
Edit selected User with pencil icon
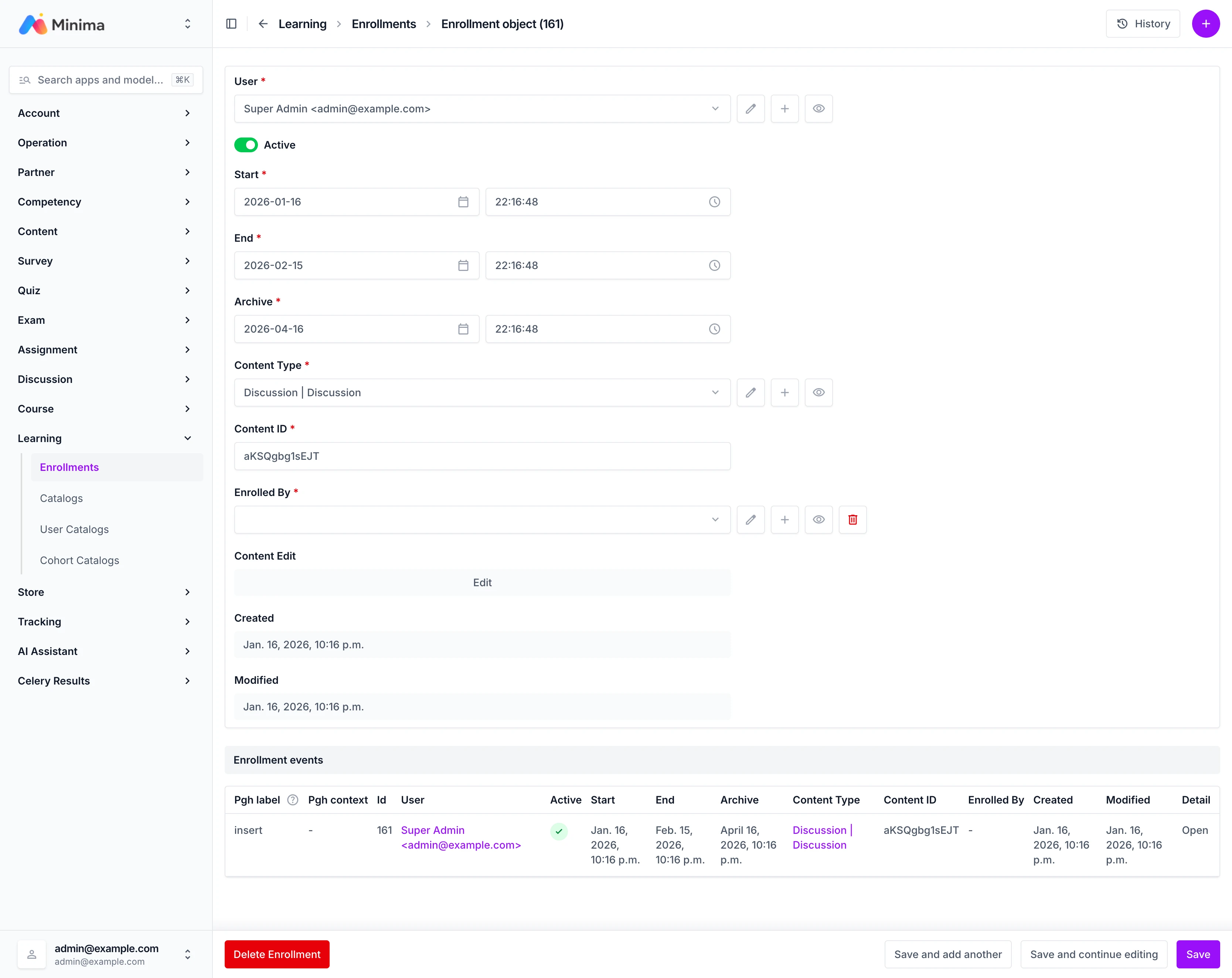(750, 109)
